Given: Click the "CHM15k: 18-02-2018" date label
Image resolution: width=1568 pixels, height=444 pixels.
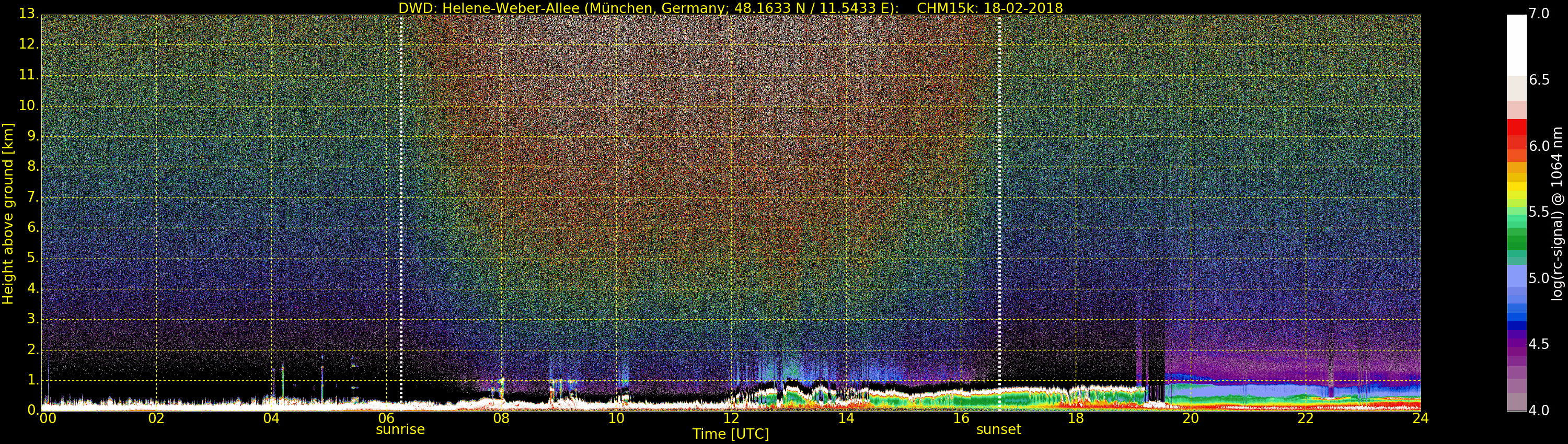Looking at the screenshot, I should point(990,8).
